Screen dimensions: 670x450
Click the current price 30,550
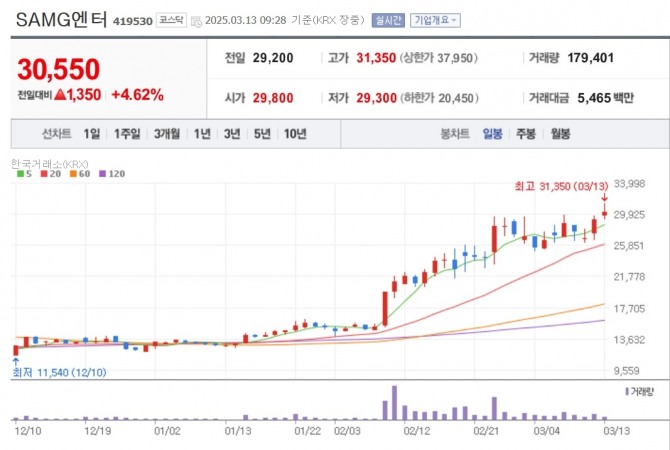pyautogui.click(x=59, y=69)
